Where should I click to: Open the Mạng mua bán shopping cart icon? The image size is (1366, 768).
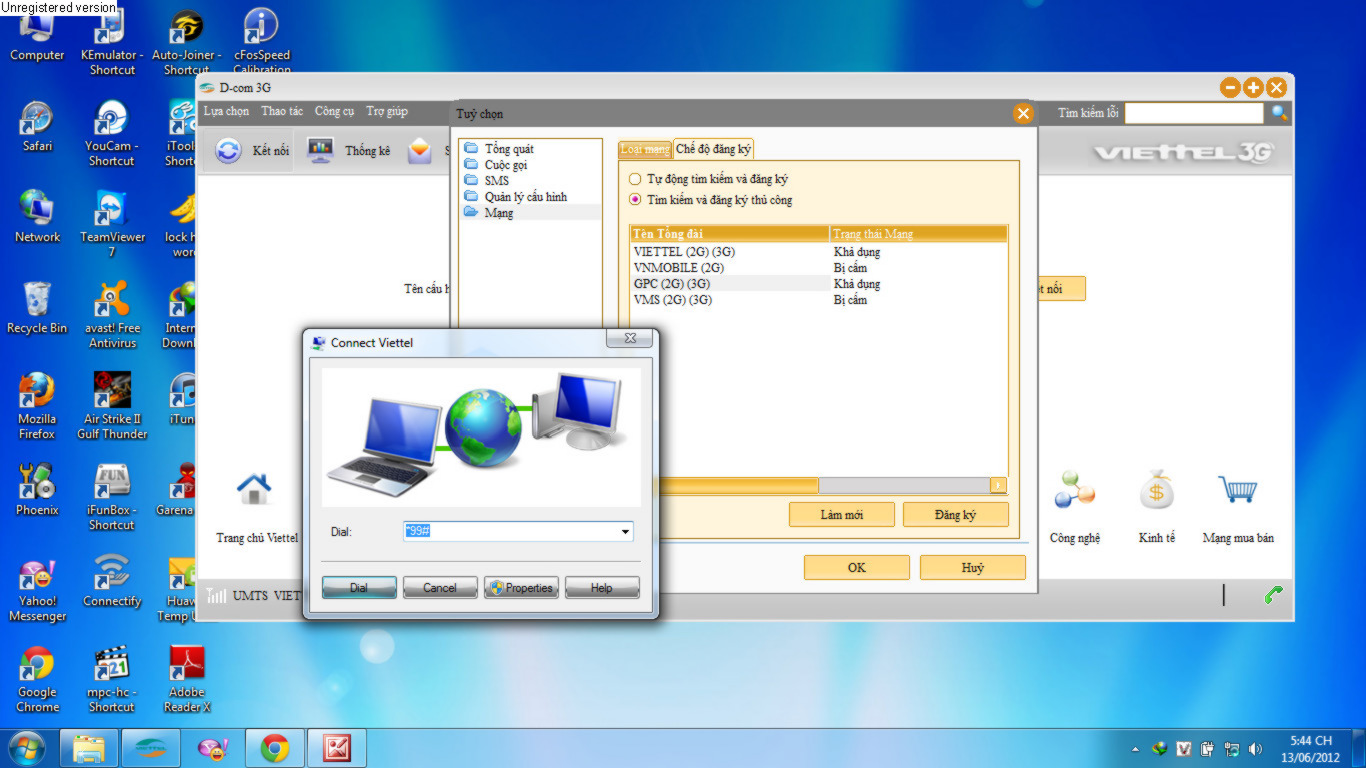click(x=1238, y=489)
